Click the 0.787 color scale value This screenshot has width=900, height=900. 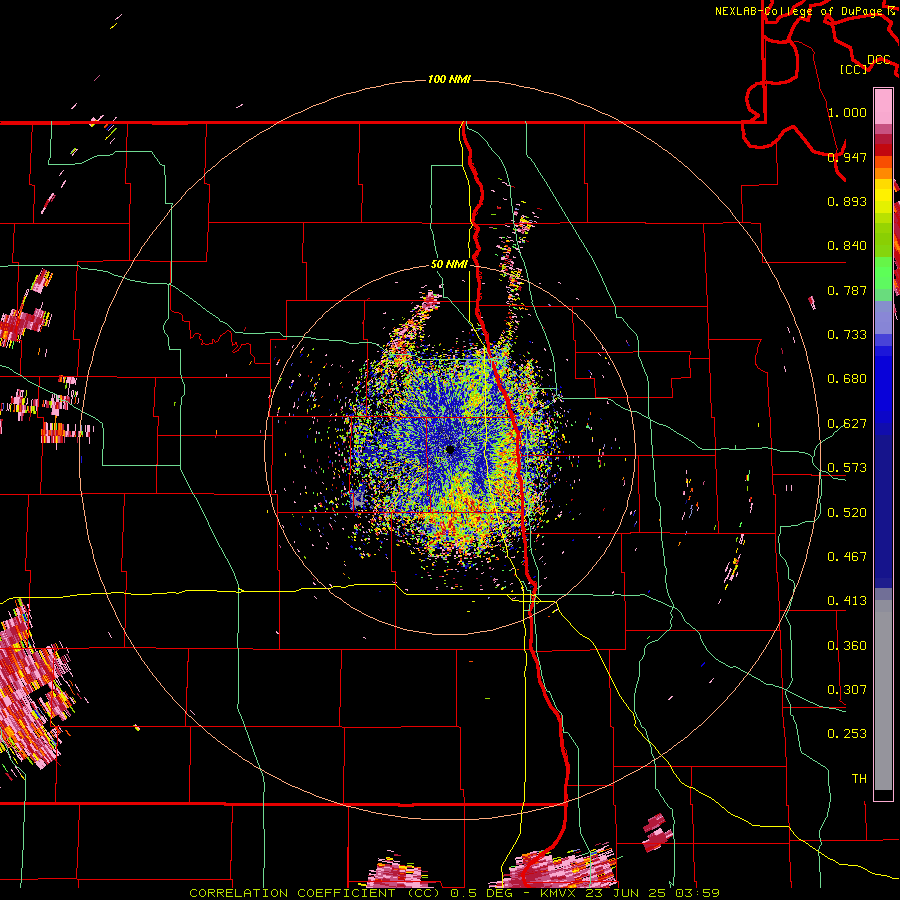(x=847, y=290)
